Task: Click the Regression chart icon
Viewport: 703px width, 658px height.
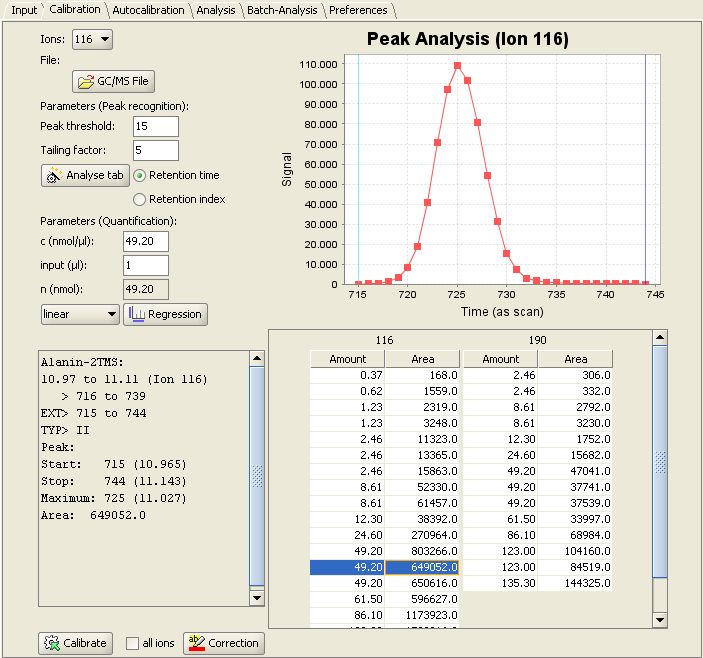Action: coord(136,314)
